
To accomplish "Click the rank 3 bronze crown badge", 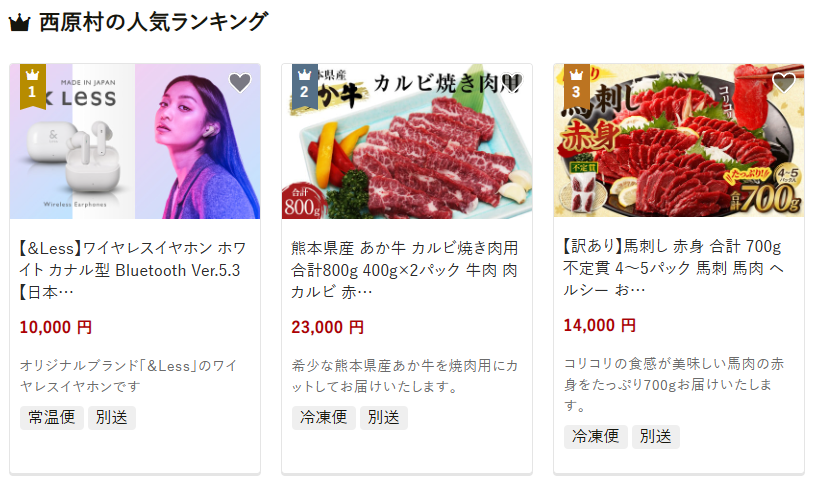I will [x=577, y=86].
